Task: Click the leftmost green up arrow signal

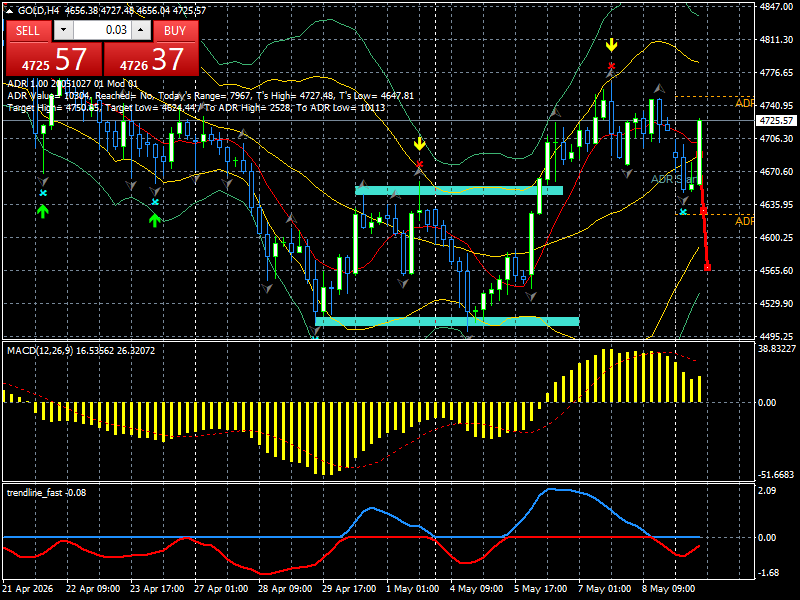Action: click(43, 211)
